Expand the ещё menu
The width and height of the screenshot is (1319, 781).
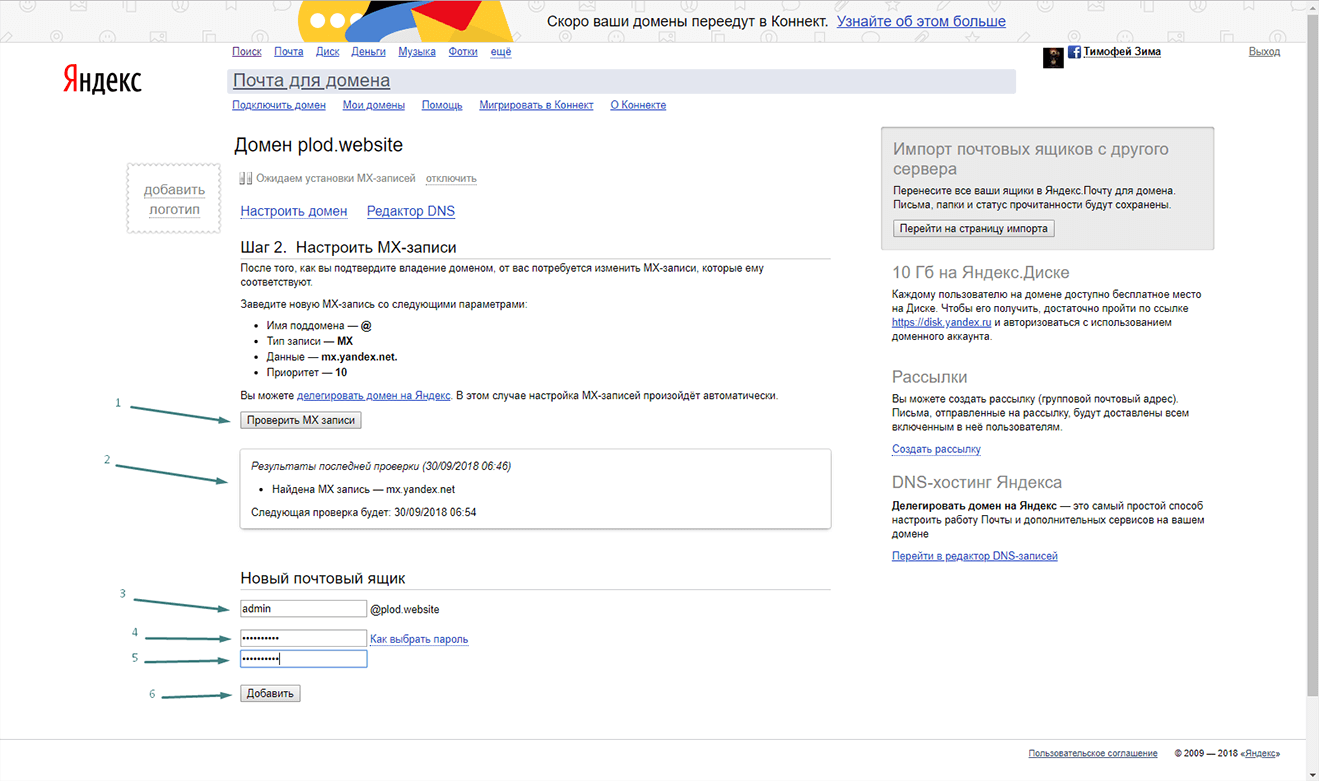[x=501, y=52]
